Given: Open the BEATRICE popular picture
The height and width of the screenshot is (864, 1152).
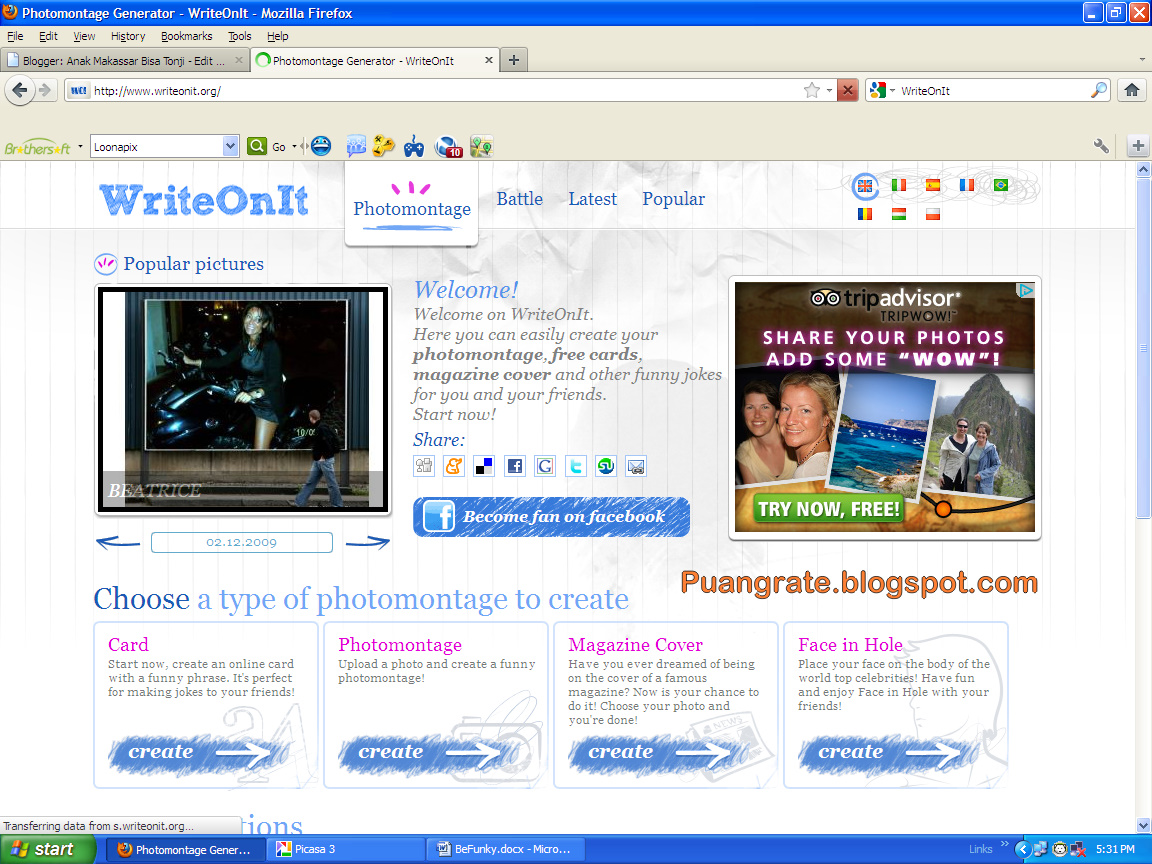Looking at the screenshot, I should [x=242, y=400].
